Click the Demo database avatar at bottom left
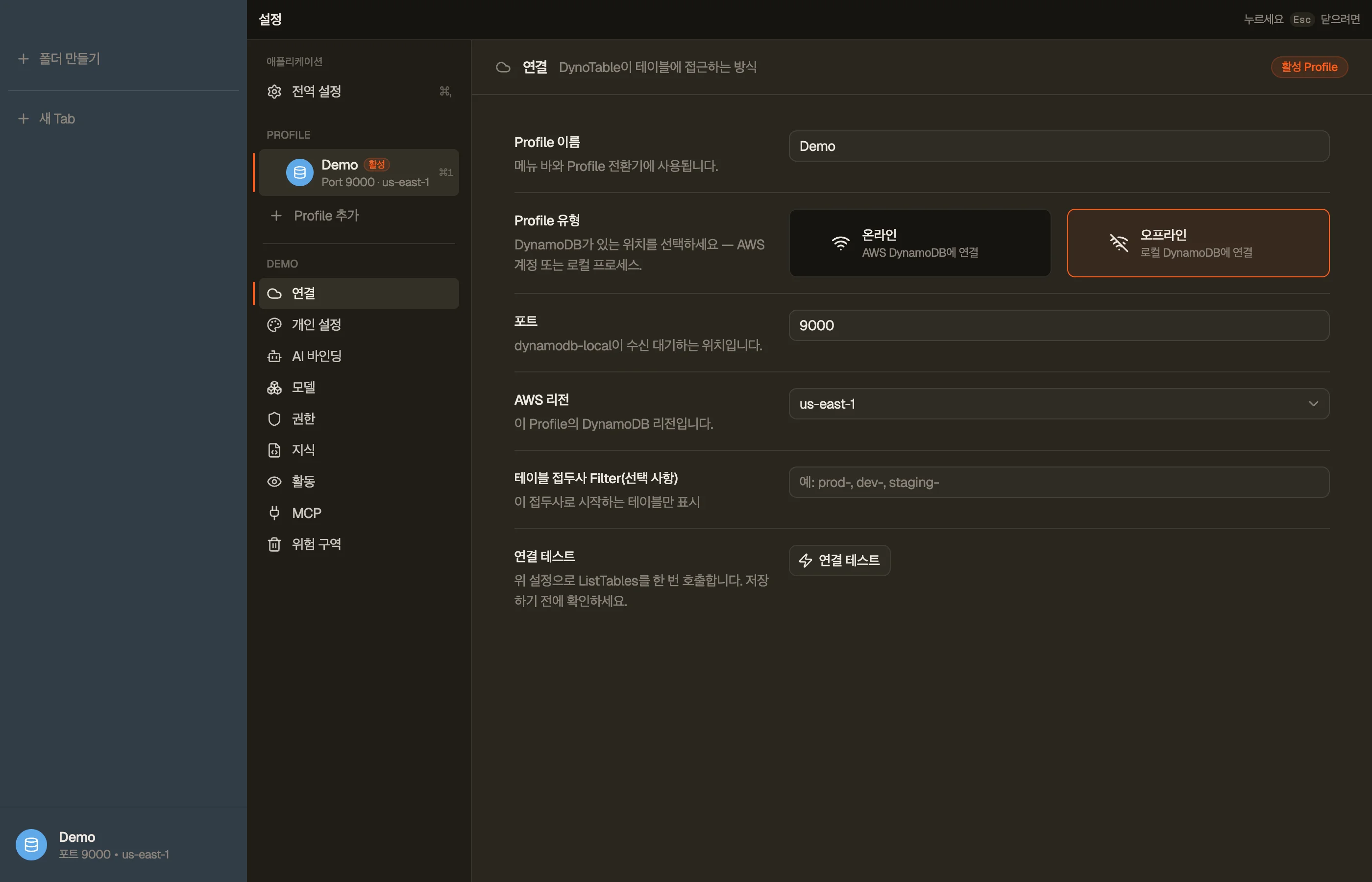Viewport: 1372px width, 882px height. [31, 845]
